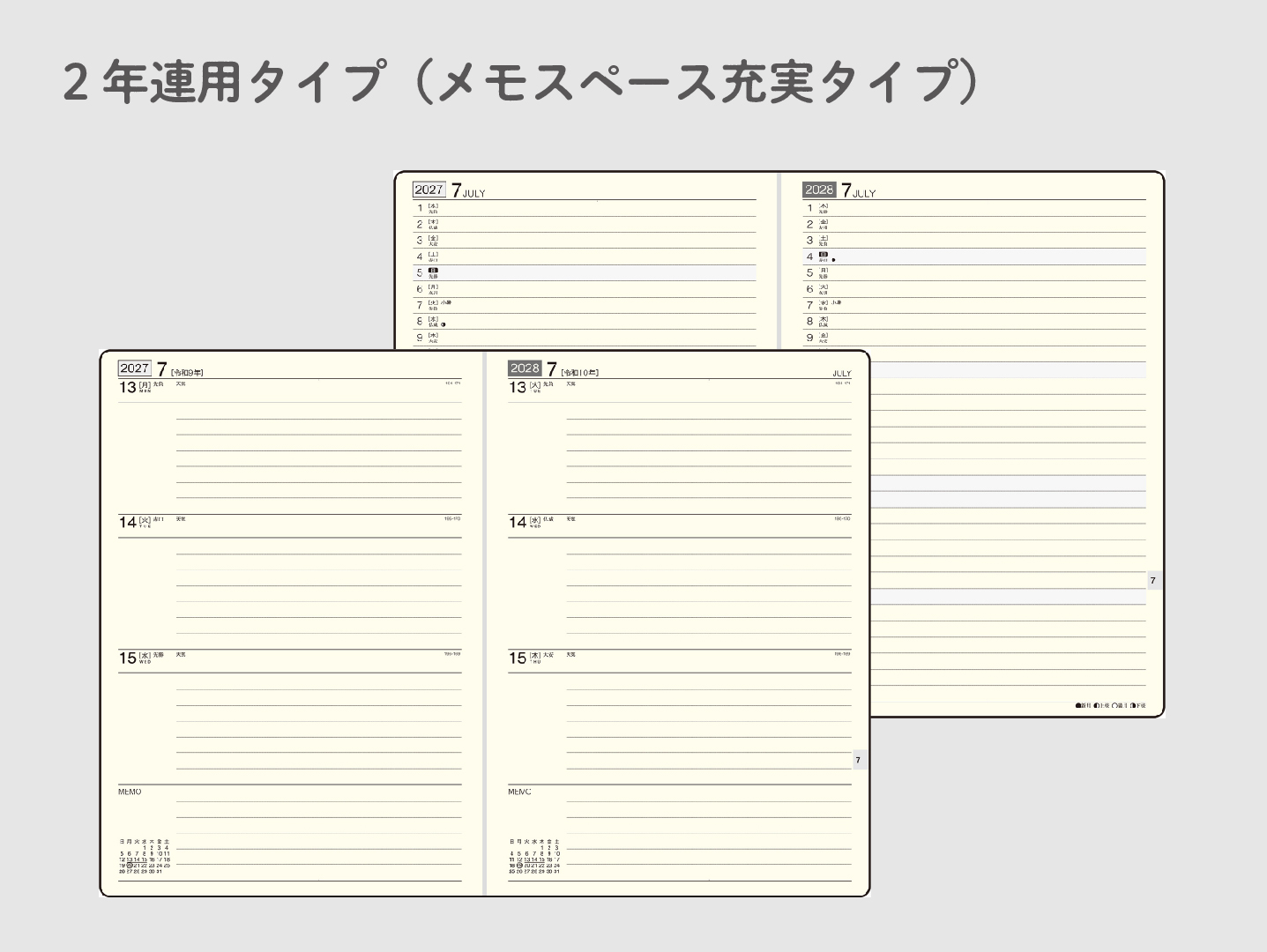Screen dimensions: 1267x952
Task: Click day 13 heading in 2027 page
Action: click(x=128, y=388)
